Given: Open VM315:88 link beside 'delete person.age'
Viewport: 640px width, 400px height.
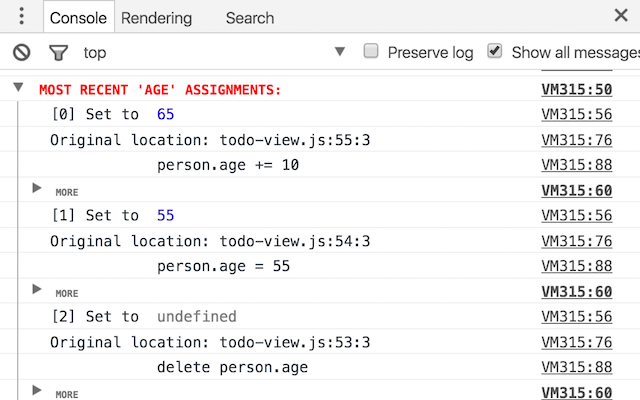Looking at the screenshot, I should 577,367.
